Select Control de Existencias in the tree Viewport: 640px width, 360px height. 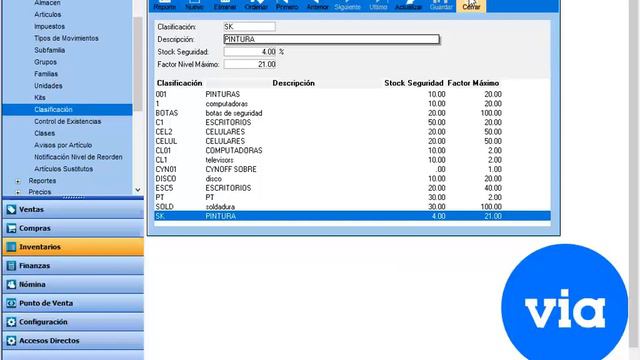coord(67,121)
